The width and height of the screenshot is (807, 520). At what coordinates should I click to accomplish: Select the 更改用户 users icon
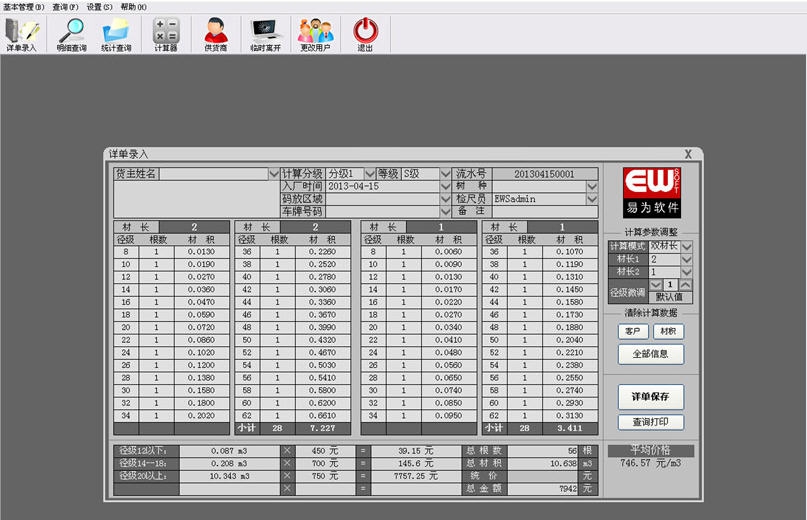[x=315, y=31]
